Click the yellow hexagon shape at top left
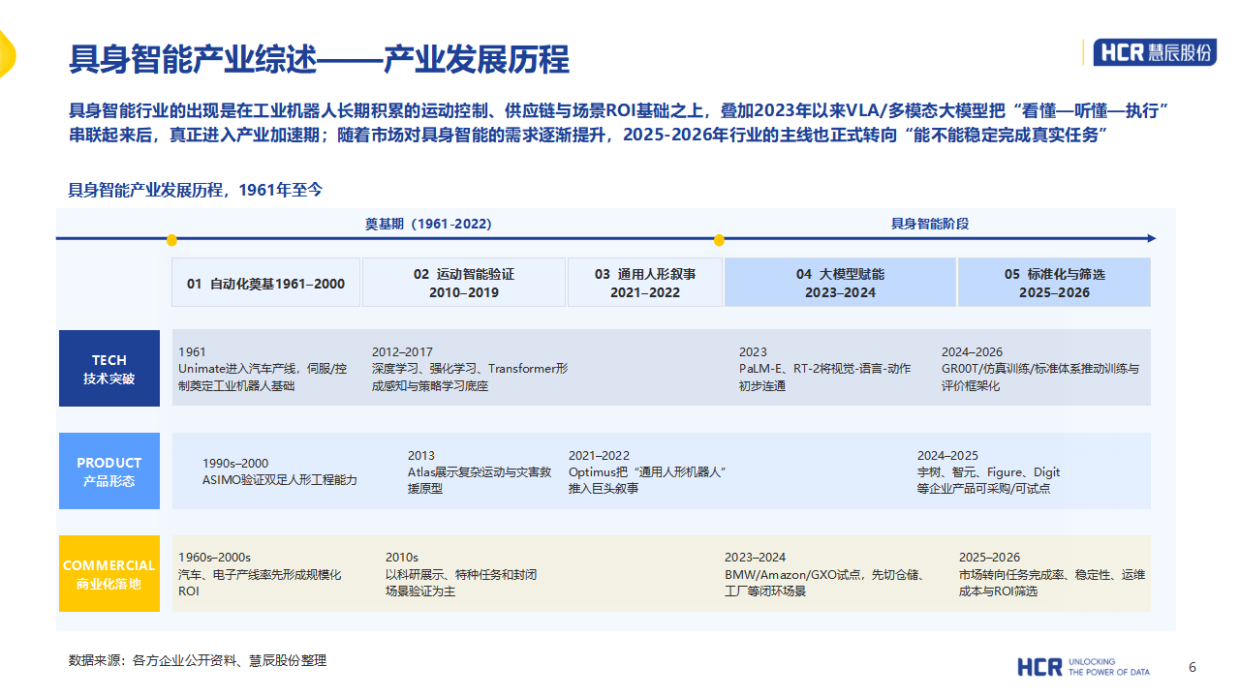 [x=7, y=54]
